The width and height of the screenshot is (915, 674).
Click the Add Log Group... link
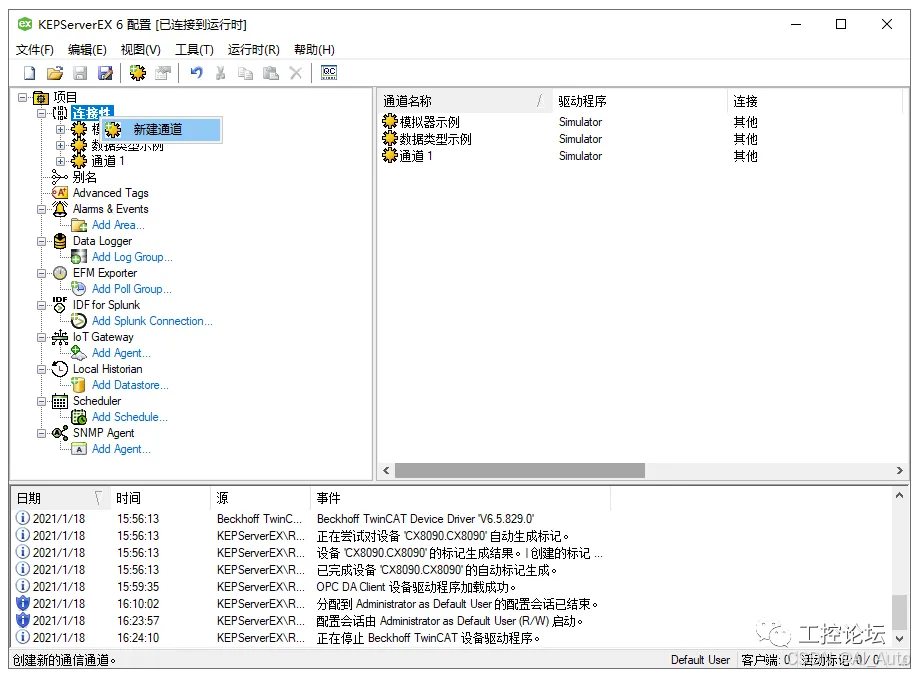pyautogui.click(x=132, y=257)
